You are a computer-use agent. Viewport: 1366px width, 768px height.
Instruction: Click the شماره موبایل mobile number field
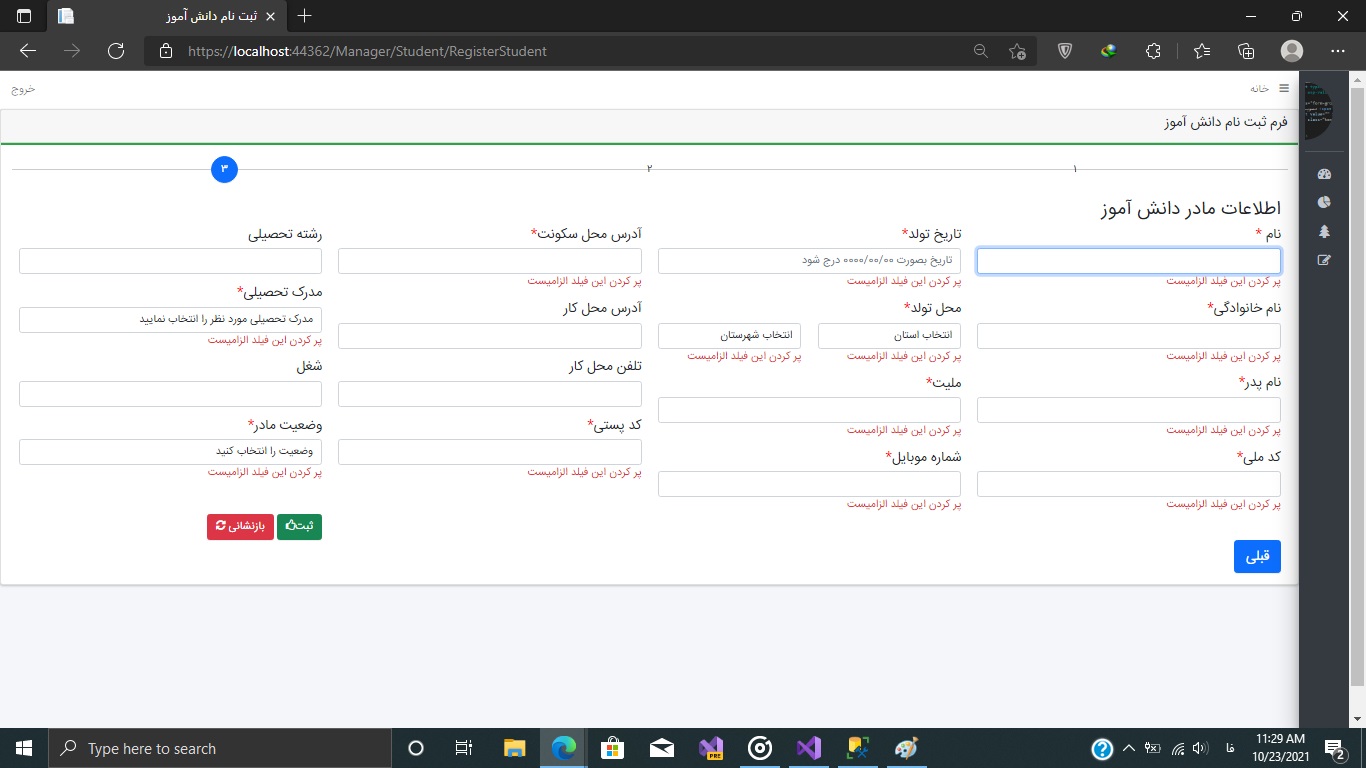coord(809,484)
